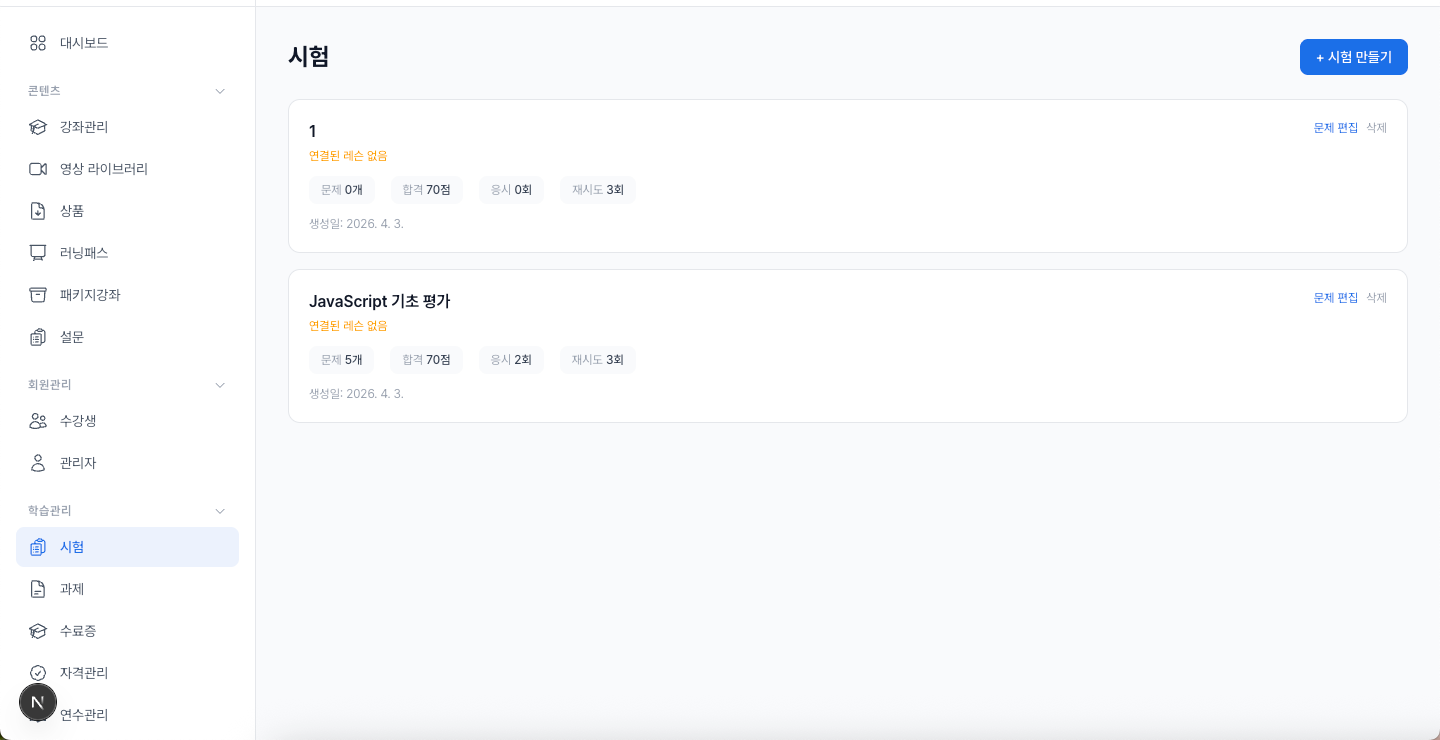Image resolution: width=1440 pixels, height=740 pixels.
Task: Select 상품 in the sidebar
Action: pos(127,211)
